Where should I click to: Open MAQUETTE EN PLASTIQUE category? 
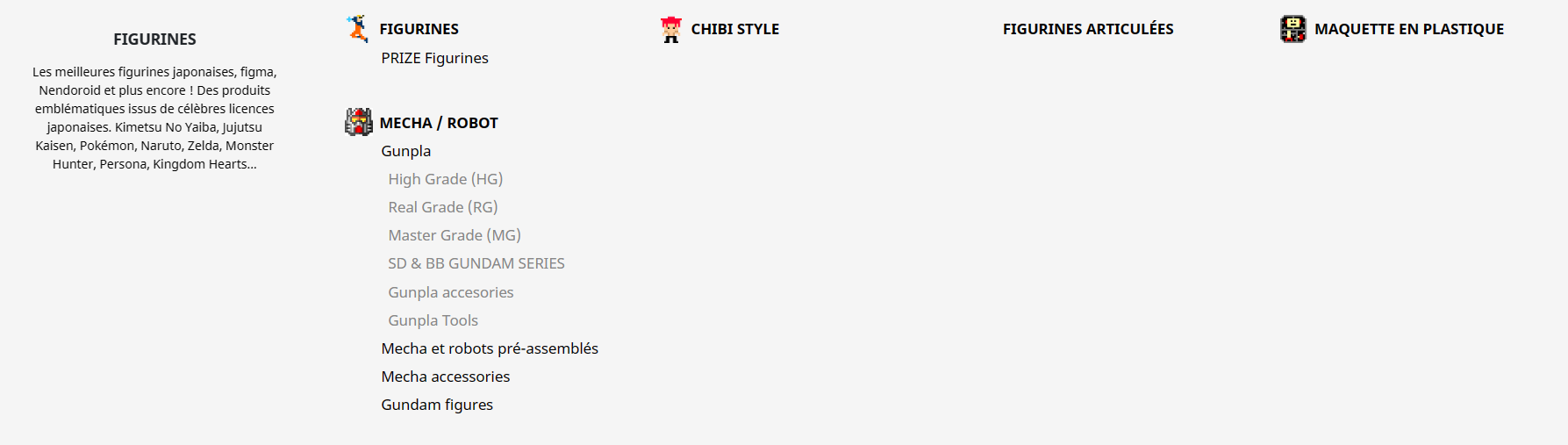click(1408, 29)
